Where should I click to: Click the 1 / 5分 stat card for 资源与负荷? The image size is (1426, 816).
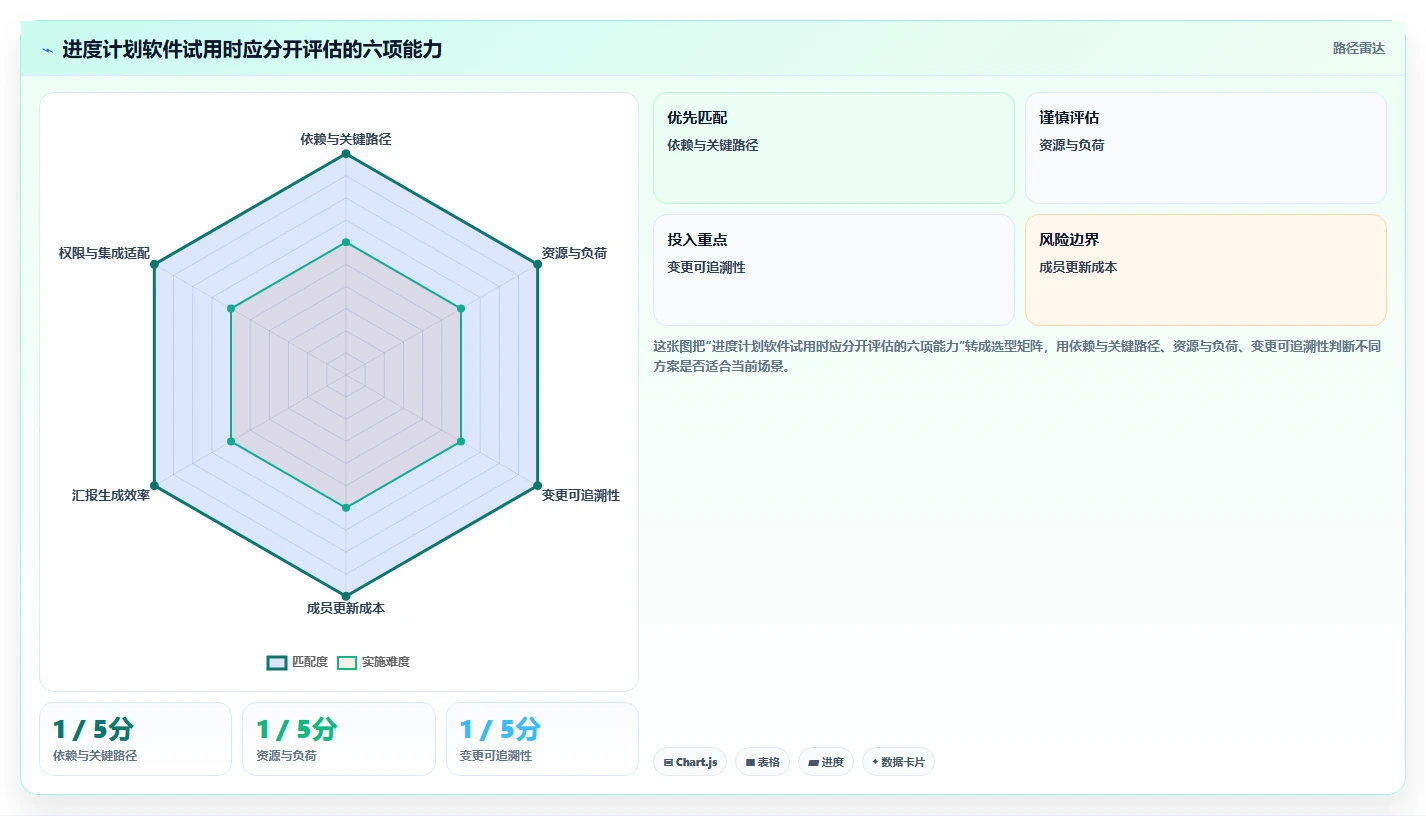[339, 739]
